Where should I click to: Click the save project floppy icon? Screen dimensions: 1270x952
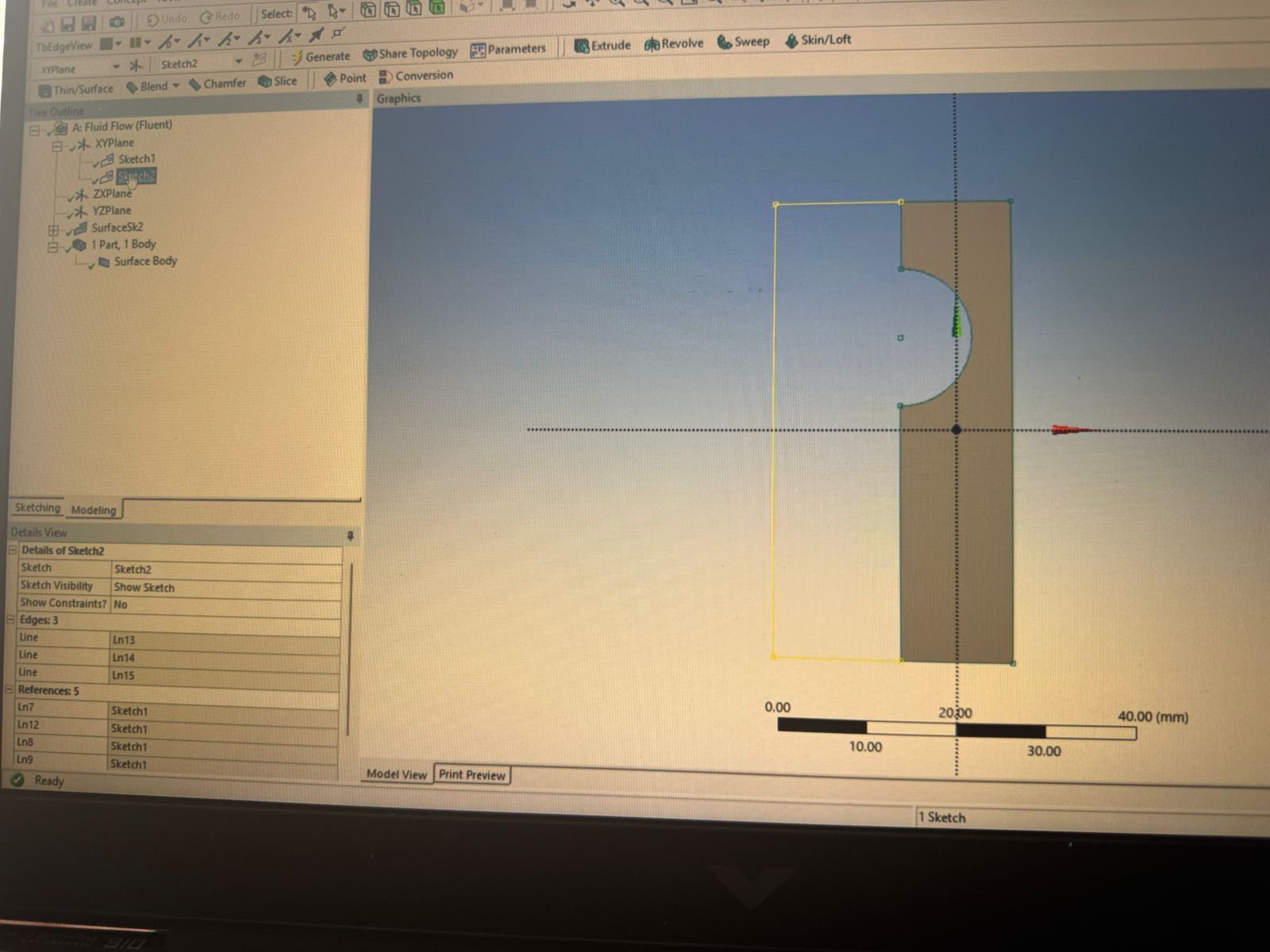[70, 24]
